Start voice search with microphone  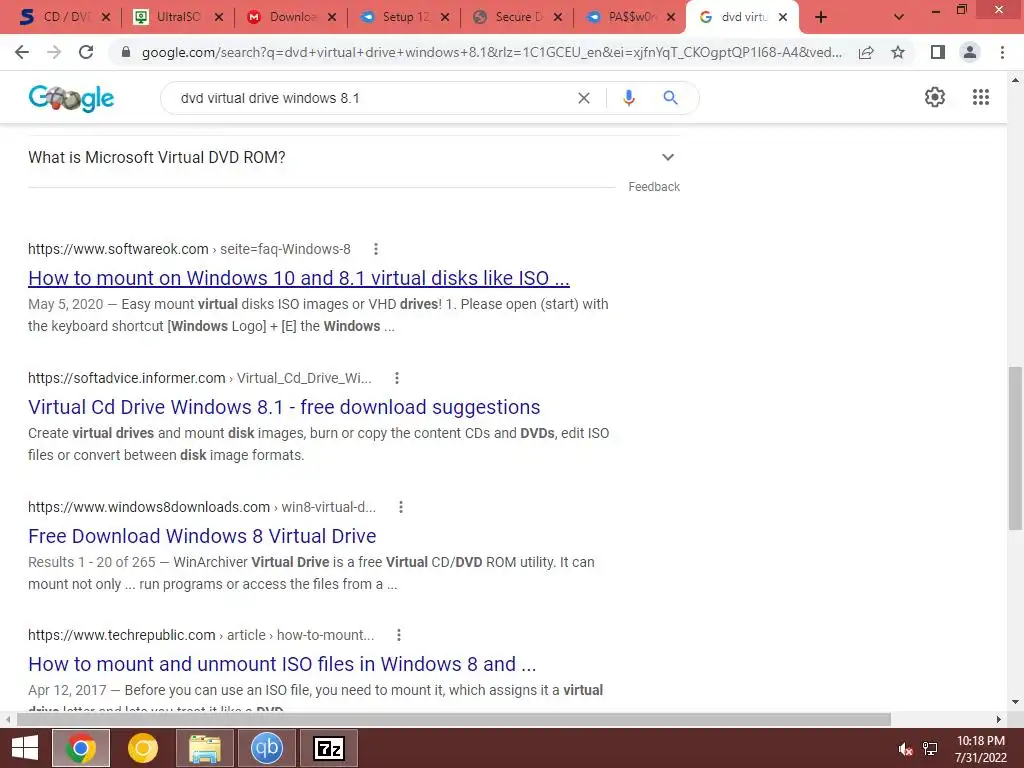click(x=628, y=98)
